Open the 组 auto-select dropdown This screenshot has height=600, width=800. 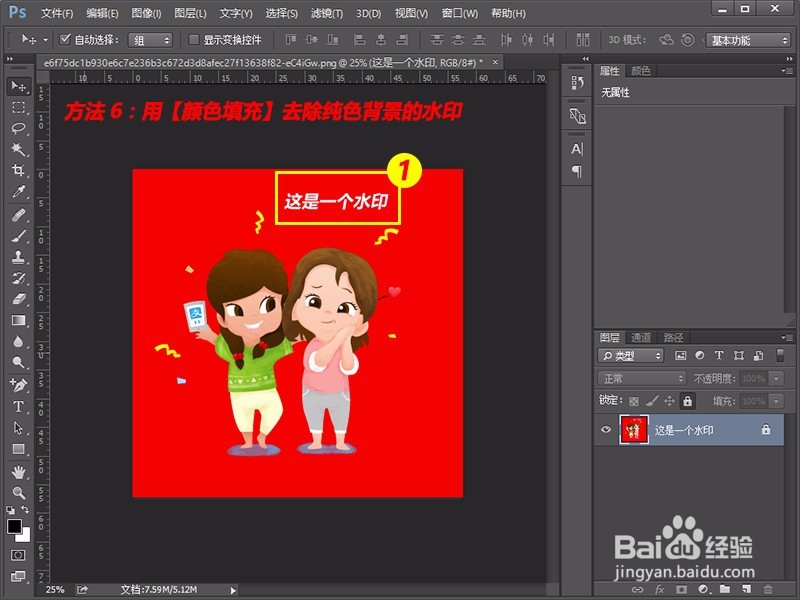click(150, 40)
